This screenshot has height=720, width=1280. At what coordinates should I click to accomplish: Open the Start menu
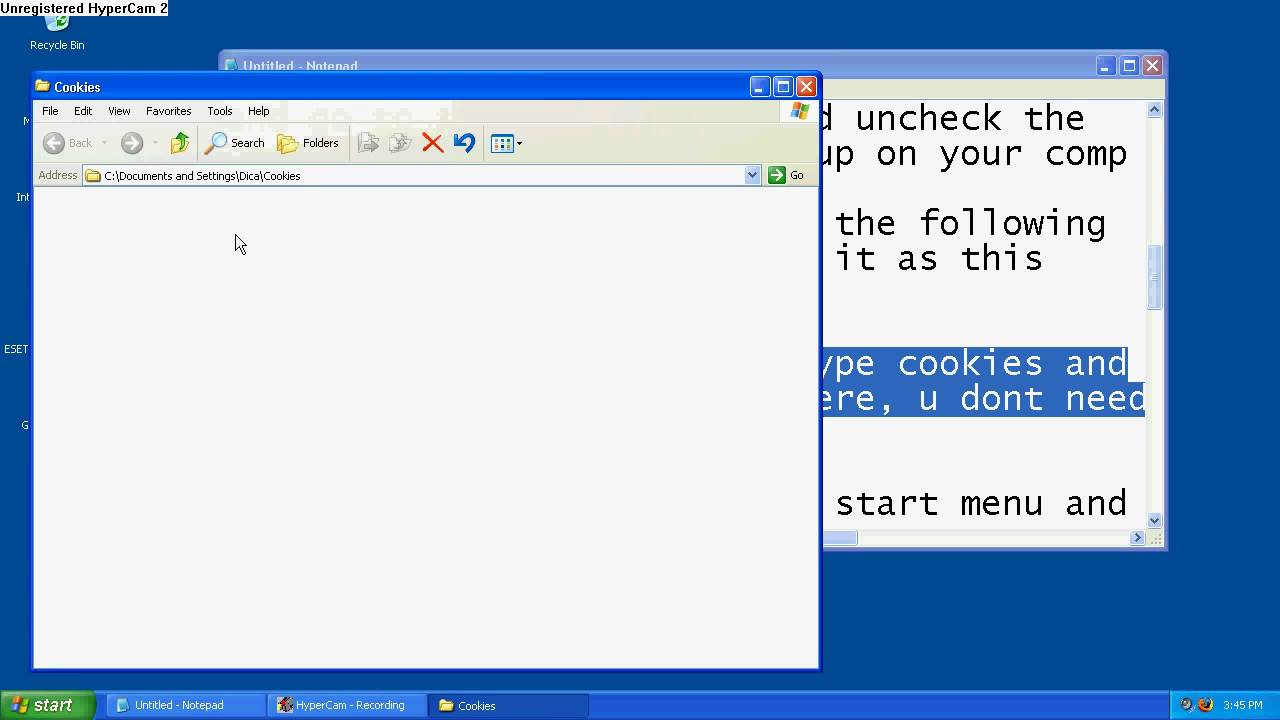[x=47, y=705]
